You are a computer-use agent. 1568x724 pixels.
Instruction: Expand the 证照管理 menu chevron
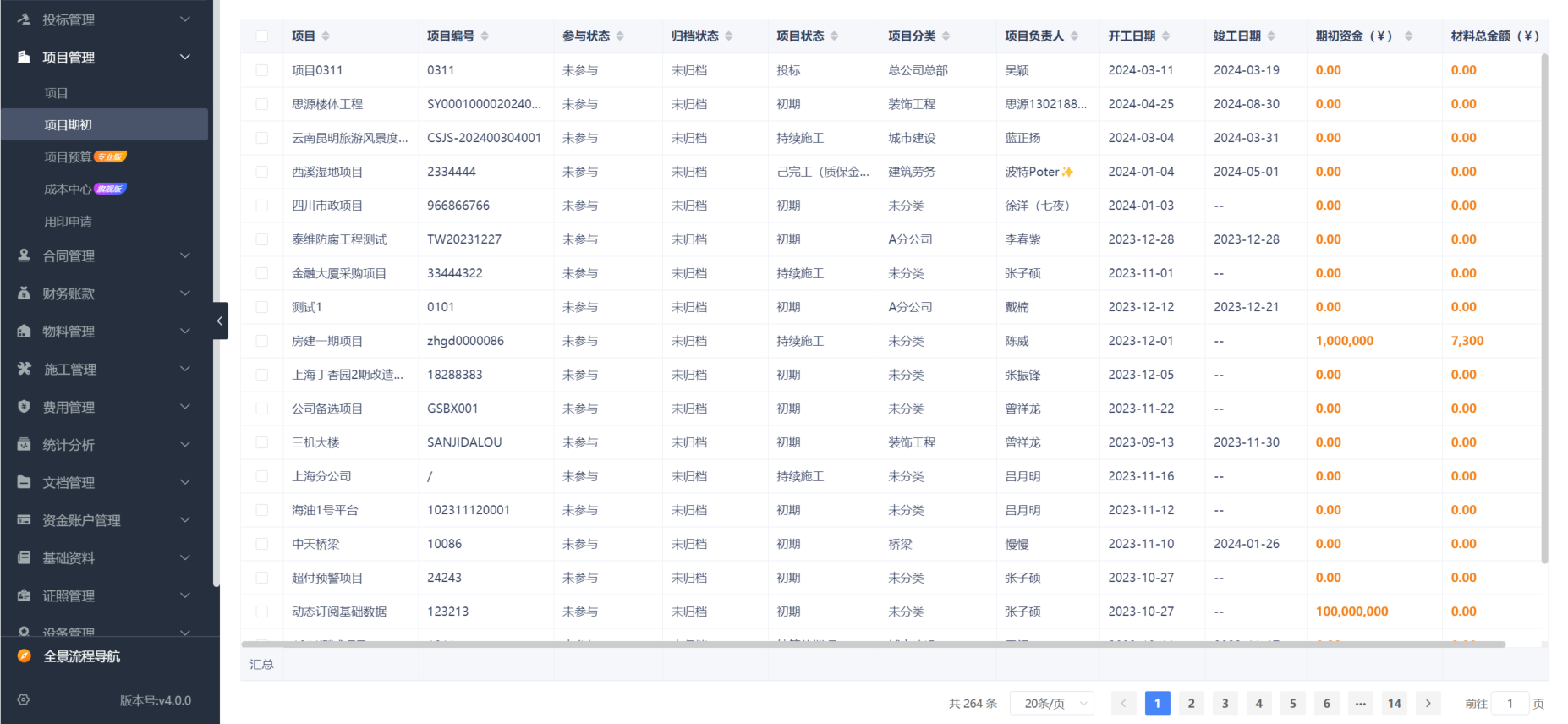pyautogui.click(x=185, y=595)
